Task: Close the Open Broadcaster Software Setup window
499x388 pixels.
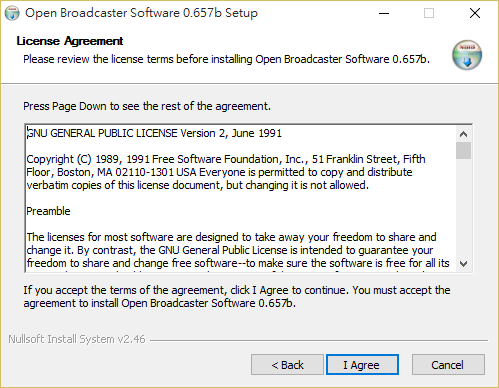Action: coord(475,13)
